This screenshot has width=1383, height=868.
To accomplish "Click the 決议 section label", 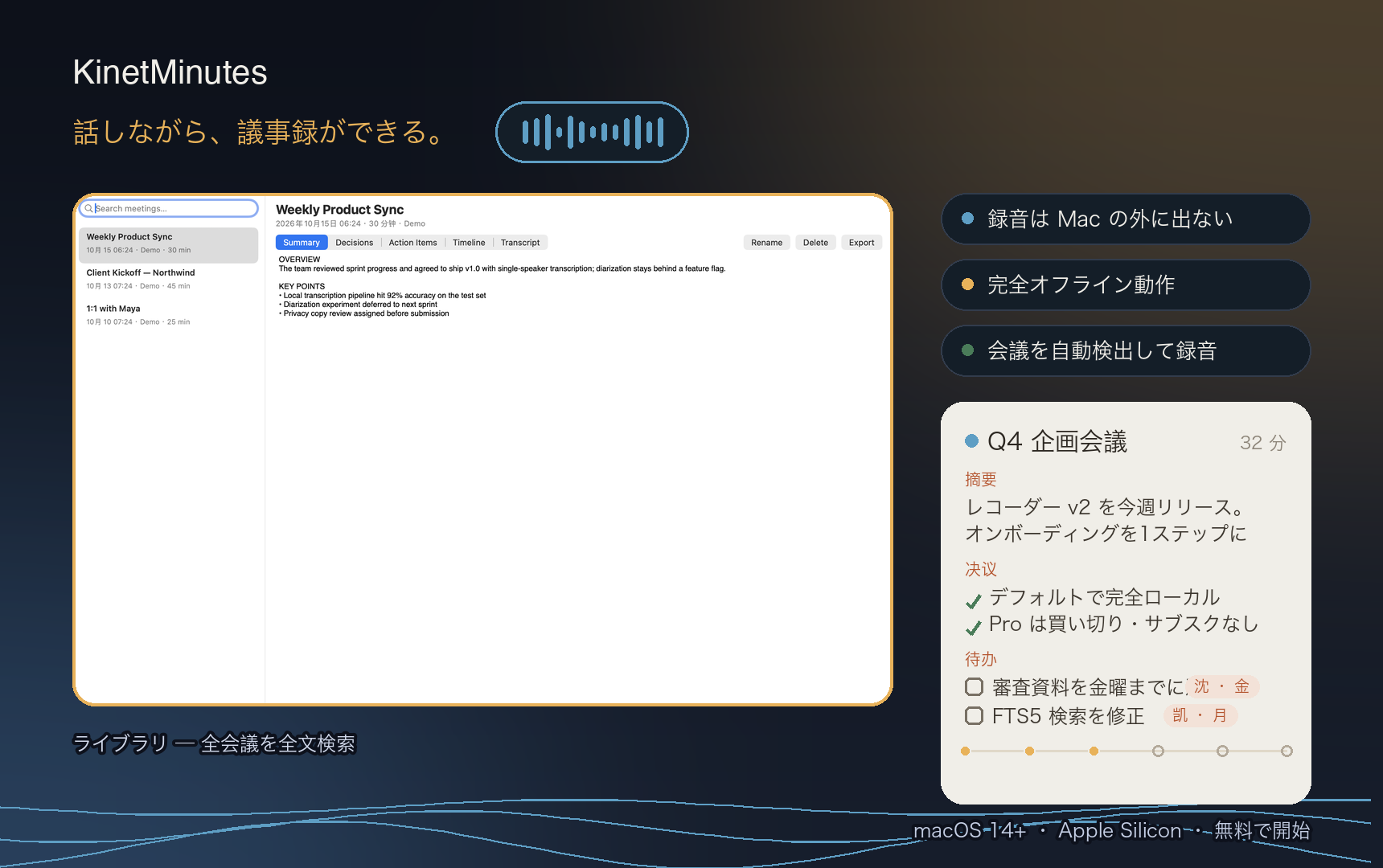I will 981,570.
